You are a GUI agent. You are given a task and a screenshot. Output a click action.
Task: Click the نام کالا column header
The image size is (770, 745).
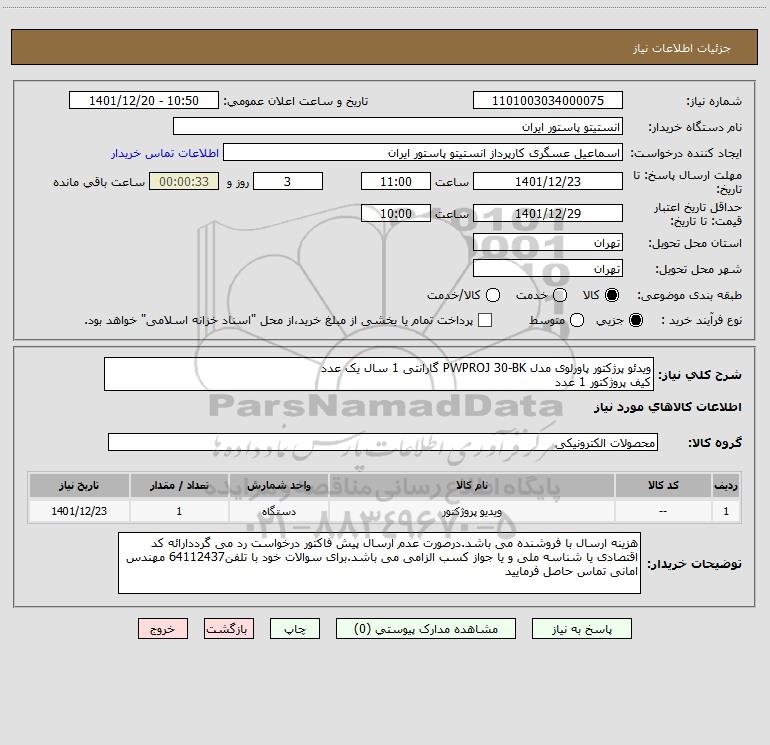[x=471, y=485]
